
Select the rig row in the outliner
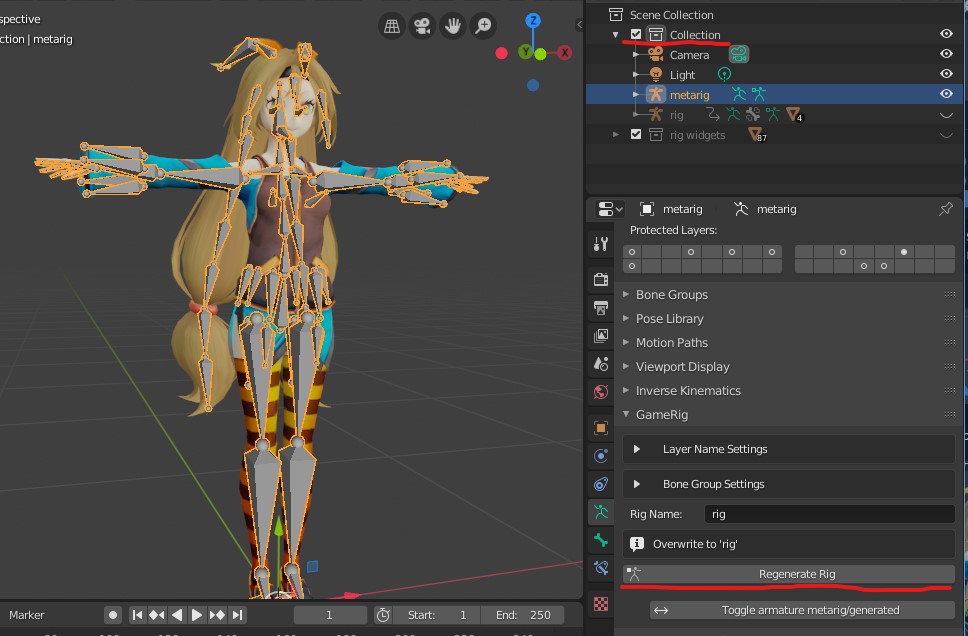tap(774, 115)
